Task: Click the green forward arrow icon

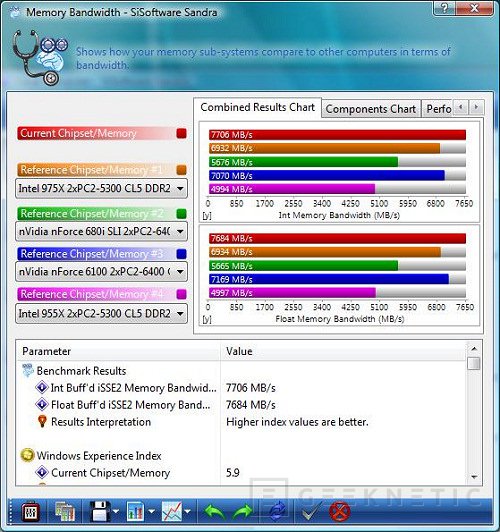Action: coord(242,512)
